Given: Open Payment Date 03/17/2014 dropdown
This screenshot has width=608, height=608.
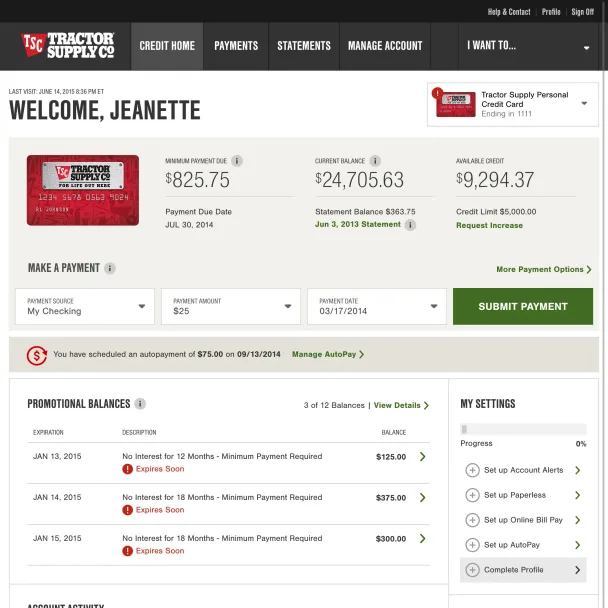Looking at the screenshot, I should pyautogui.click(x=377, y=306).
